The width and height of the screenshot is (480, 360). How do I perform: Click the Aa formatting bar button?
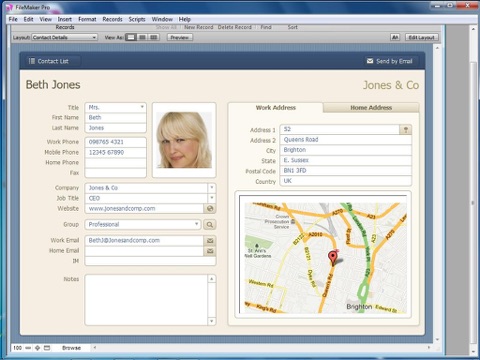click(x=395, y=37)
